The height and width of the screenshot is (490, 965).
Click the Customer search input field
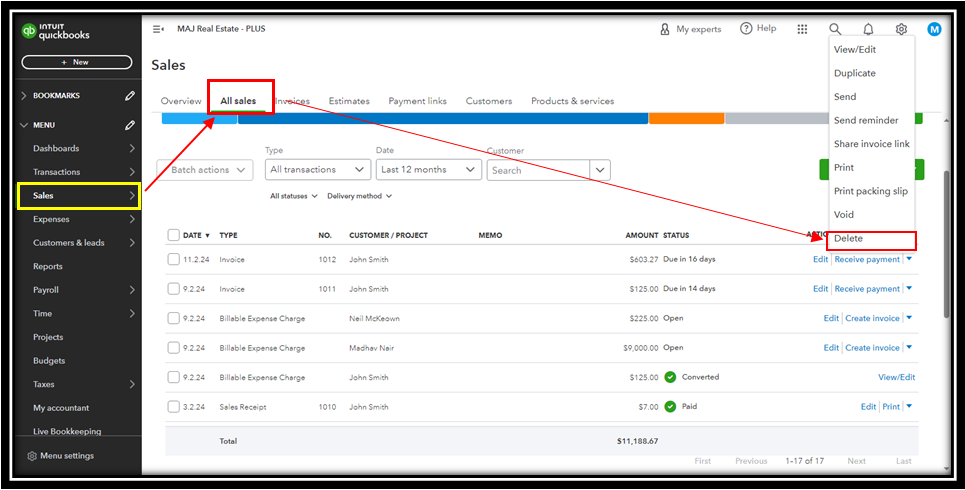tap(538, 171)
